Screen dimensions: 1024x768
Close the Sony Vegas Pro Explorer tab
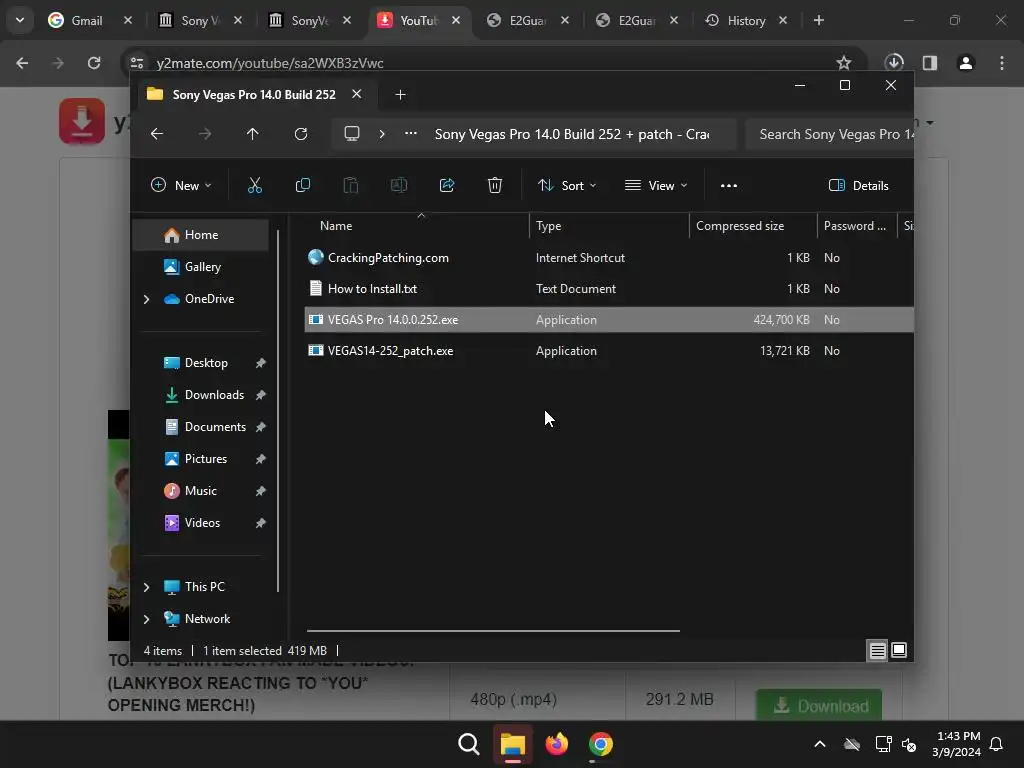(x=357, y=94)
